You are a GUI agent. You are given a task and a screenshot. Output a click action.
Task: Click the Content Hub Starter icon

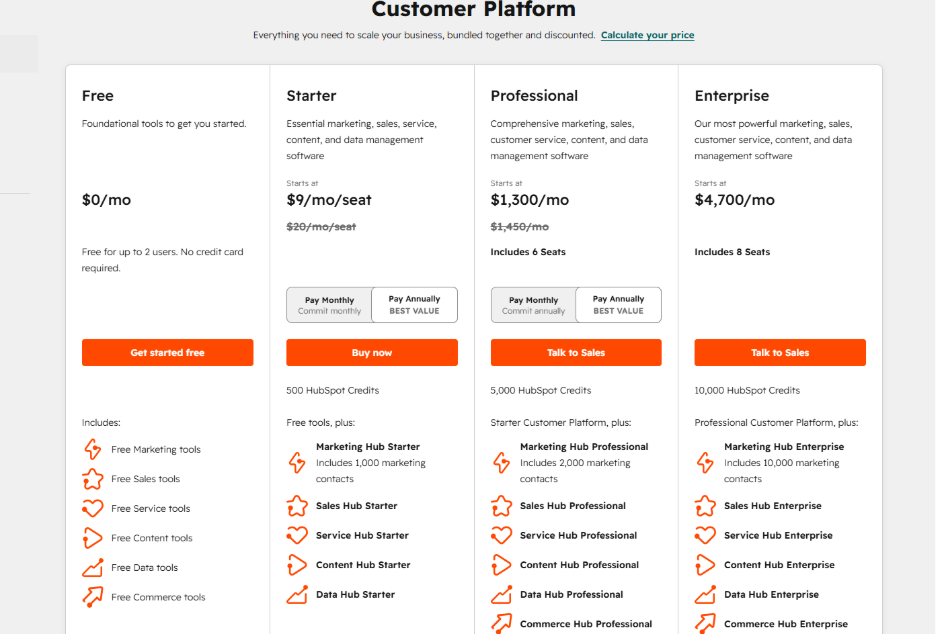tap(297, 565)
